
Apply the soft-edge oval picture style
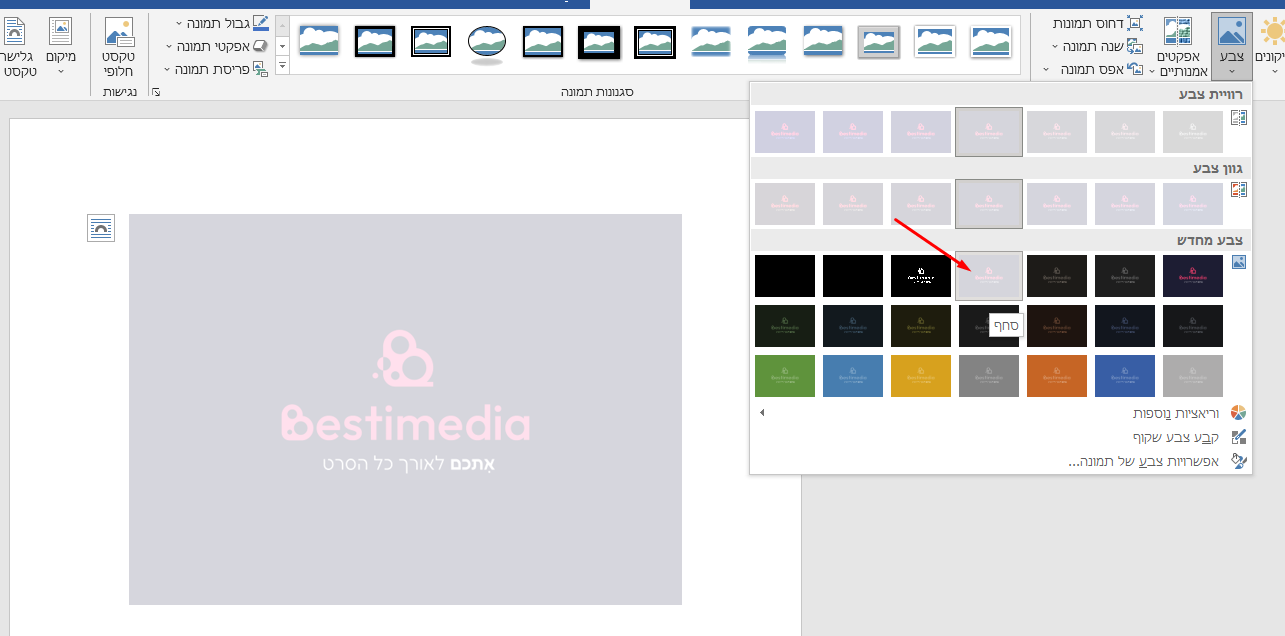(x=487, y=42)
